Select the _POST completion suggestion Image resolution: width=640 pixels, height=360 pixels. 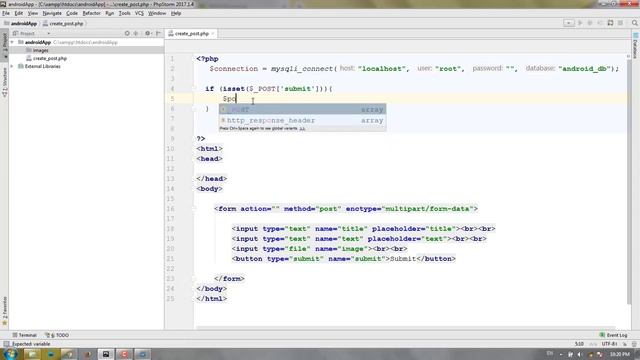click(x=302, y=109)
